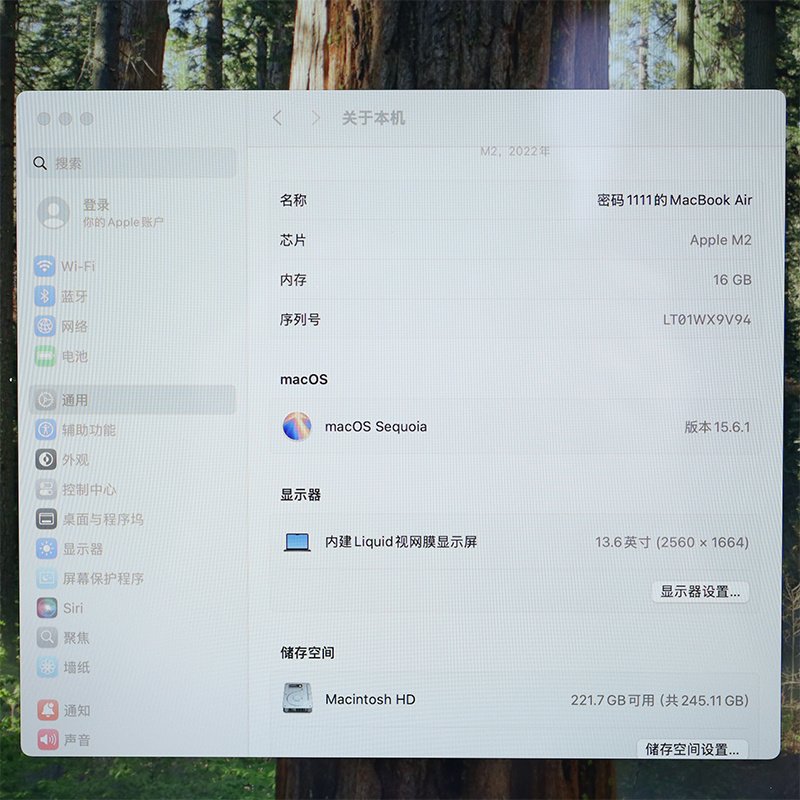Viewport: 800px width, 800px height.
Task: Click the Apple M2 chip value
Action: pos(720,240)
